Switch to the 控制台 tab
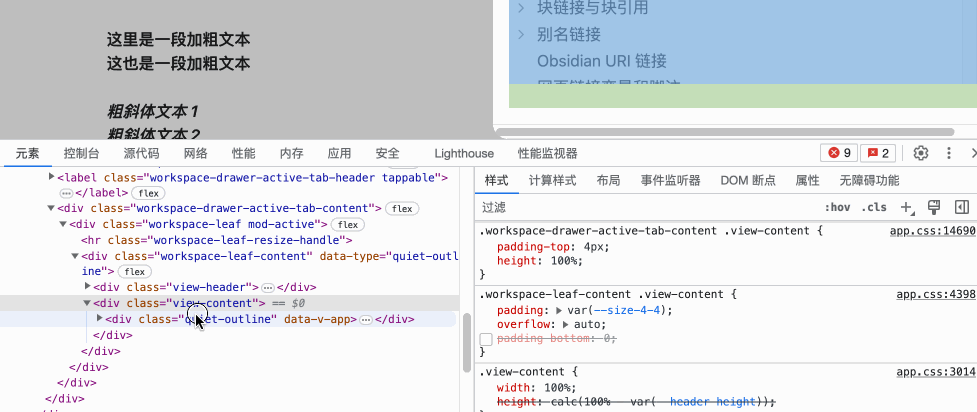The width and height of the screenshot is (977, 412). pos(81,153)
